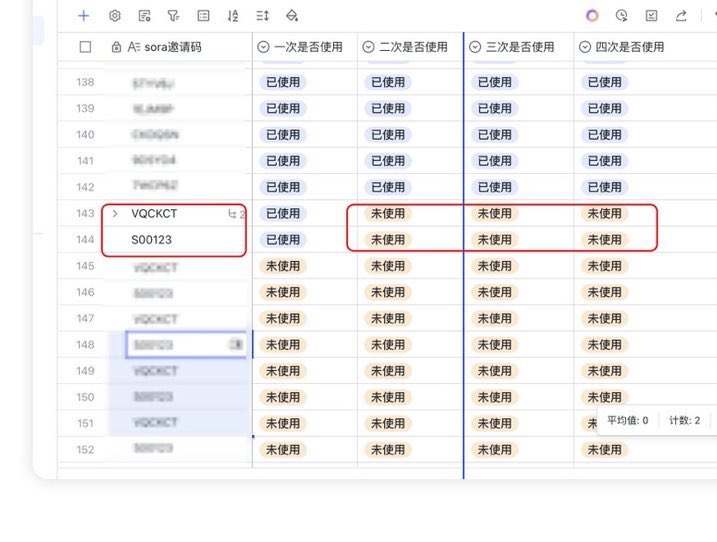Expand the VQCKCT row chevron

click(x=115, y=214)
